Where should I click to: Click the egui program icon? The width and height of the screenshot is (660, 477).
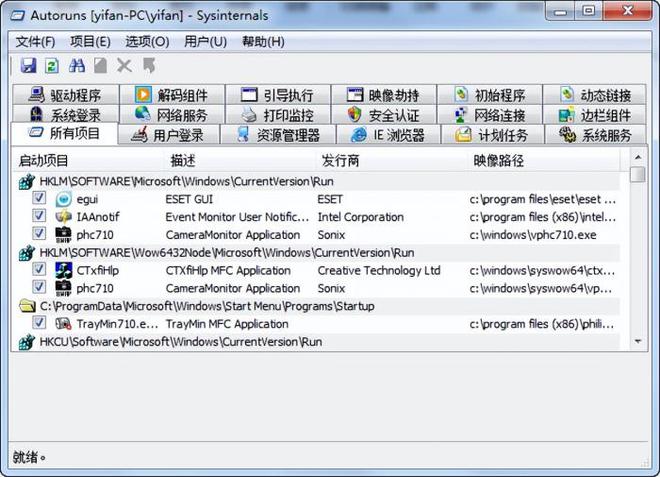tap(64, 199)
